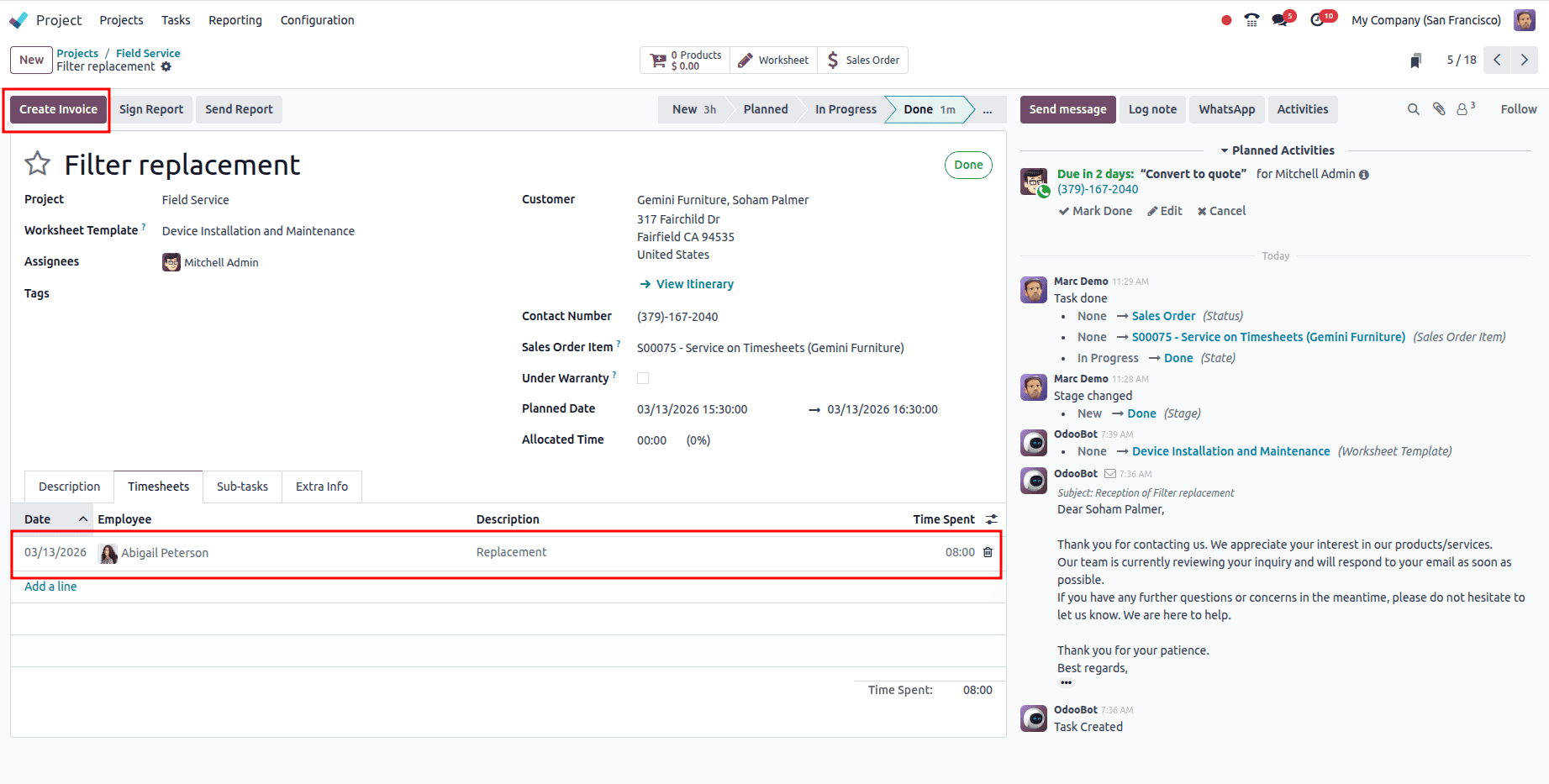This screenshot has width=1549, height=784.
Task: Search messages with the magnifier in chatter
Action: point(1413,109)
